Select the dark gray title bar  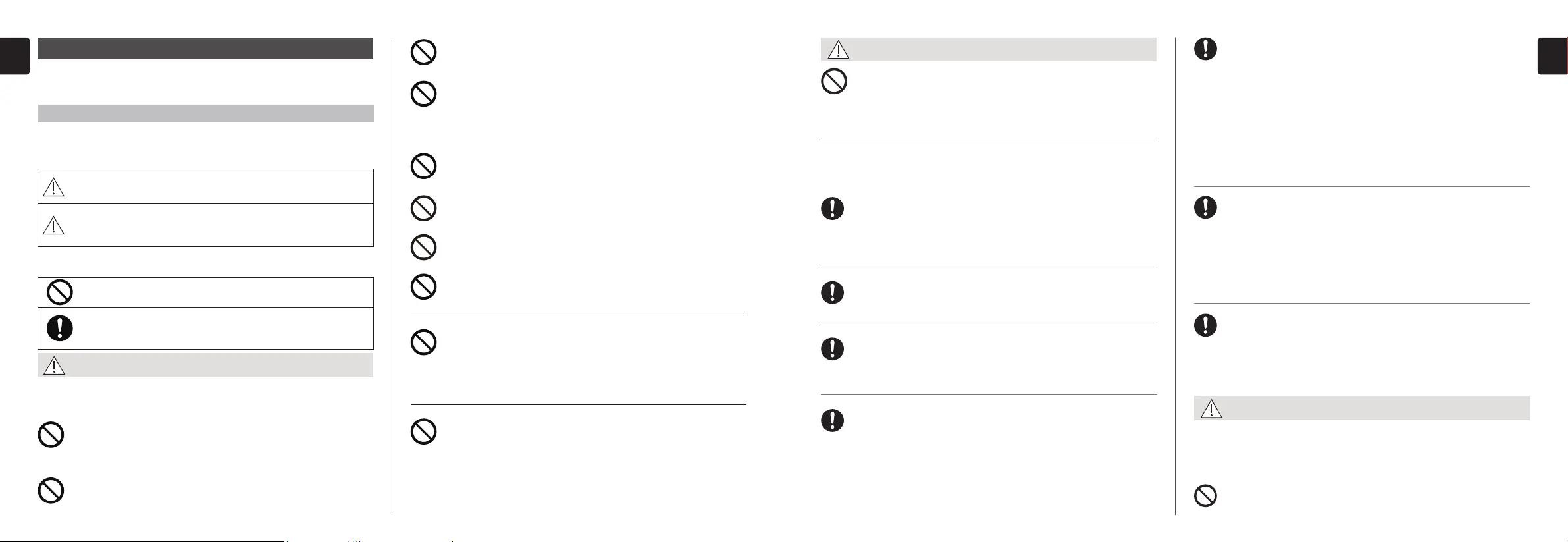205,48
